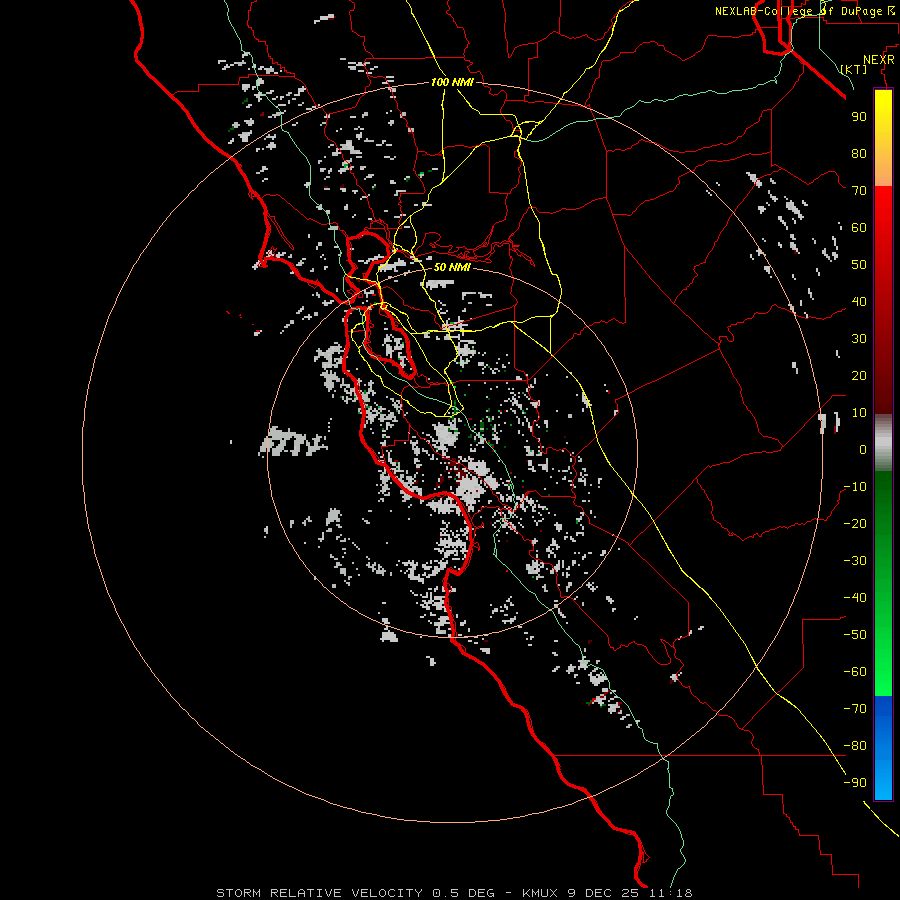
Task: Select the blue bottom segment of colorbar
Action: tap(883, 747)
